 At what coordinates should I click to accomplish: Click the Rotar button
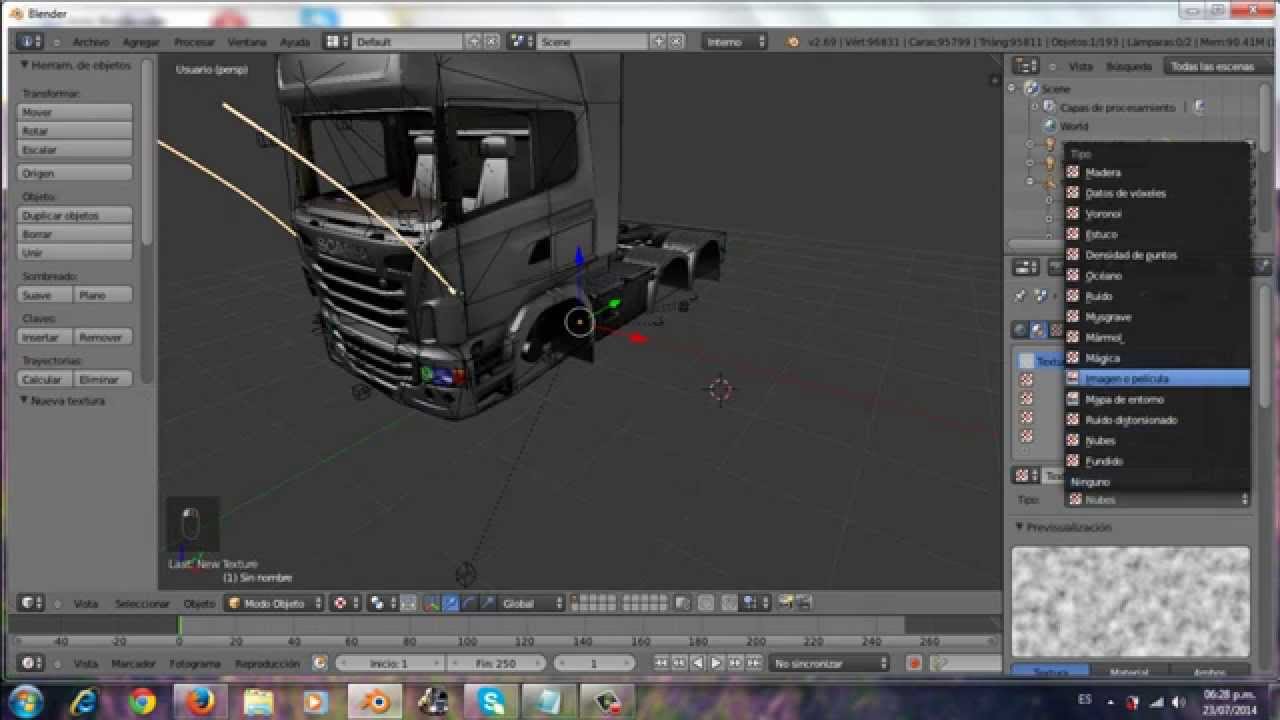pos(75,131)
